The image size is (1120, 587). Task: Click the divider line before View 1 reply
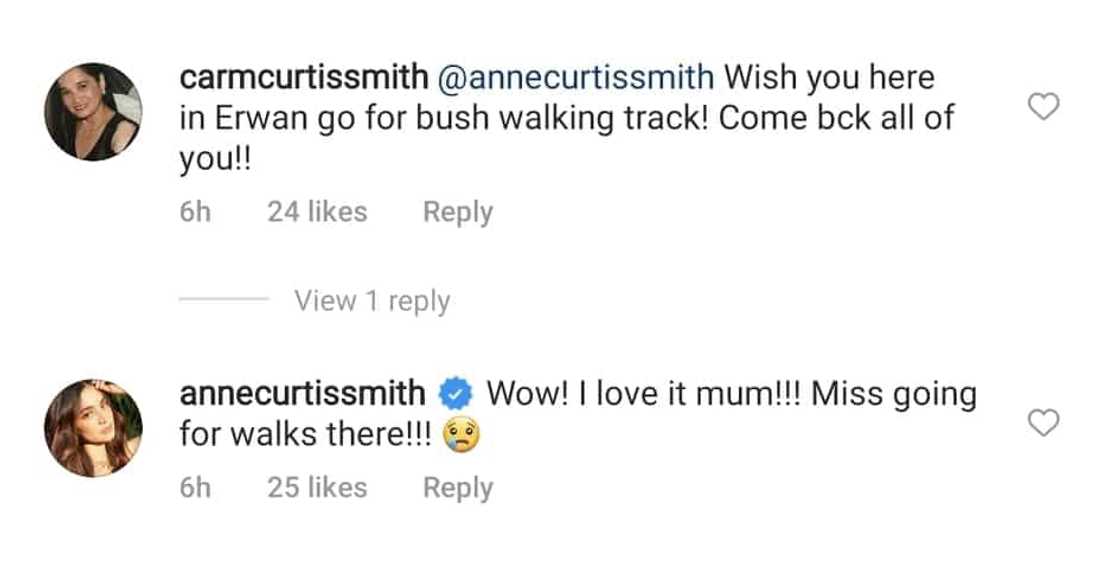(222, 299)
